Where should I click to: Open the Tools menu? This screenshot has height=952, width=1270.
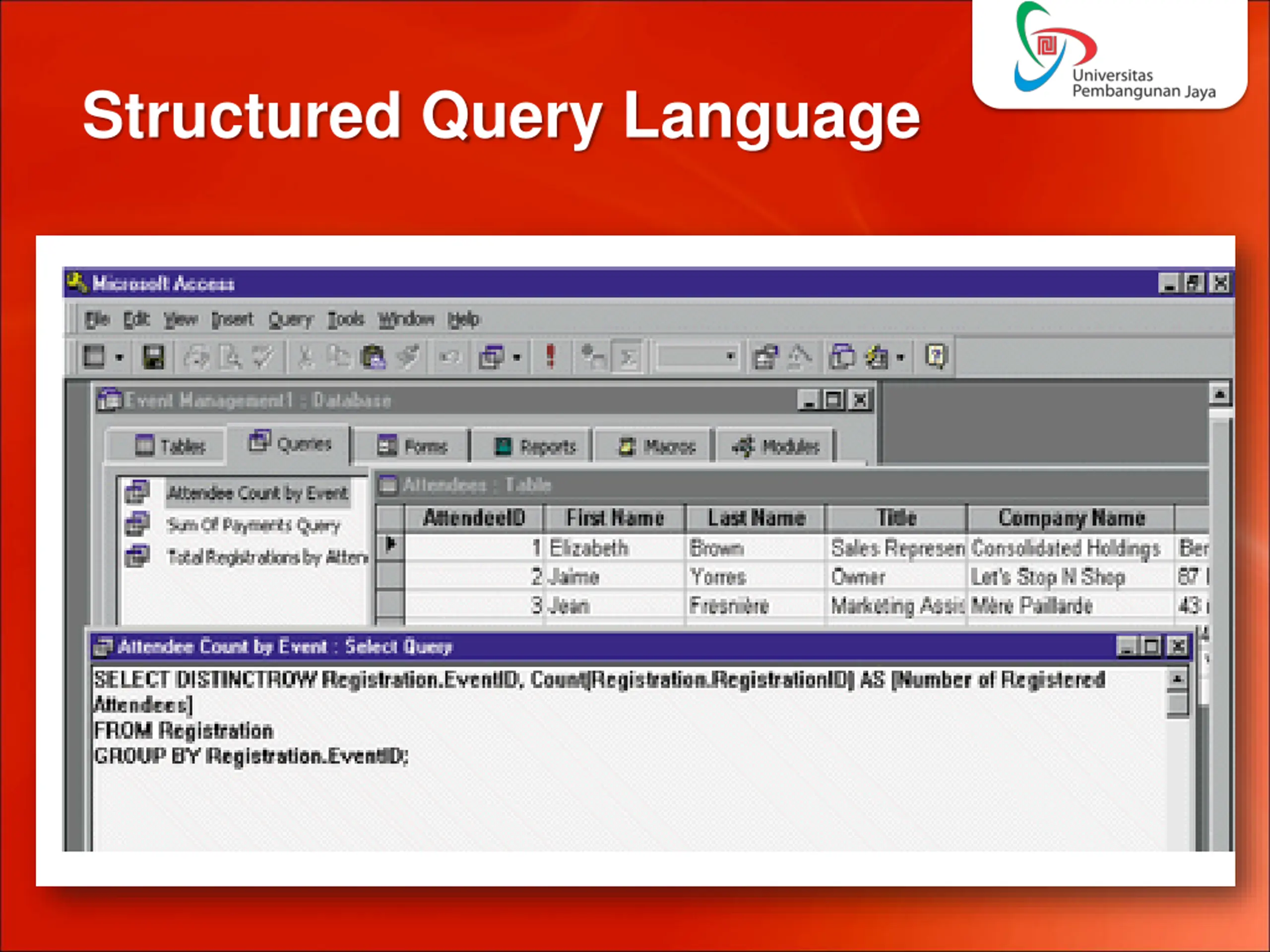[x=346, y=319]
